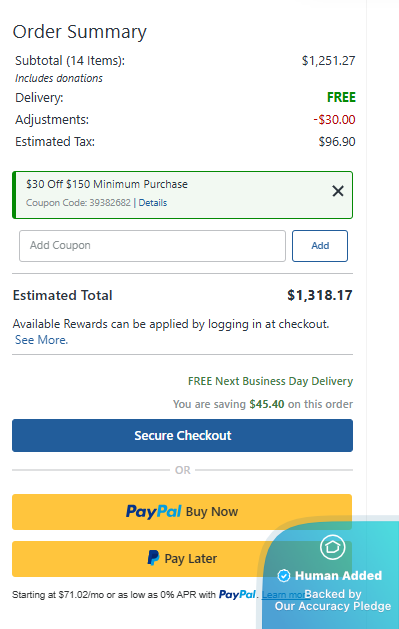
Task: Click the PayPal logo in financing text
Action: 237,595
